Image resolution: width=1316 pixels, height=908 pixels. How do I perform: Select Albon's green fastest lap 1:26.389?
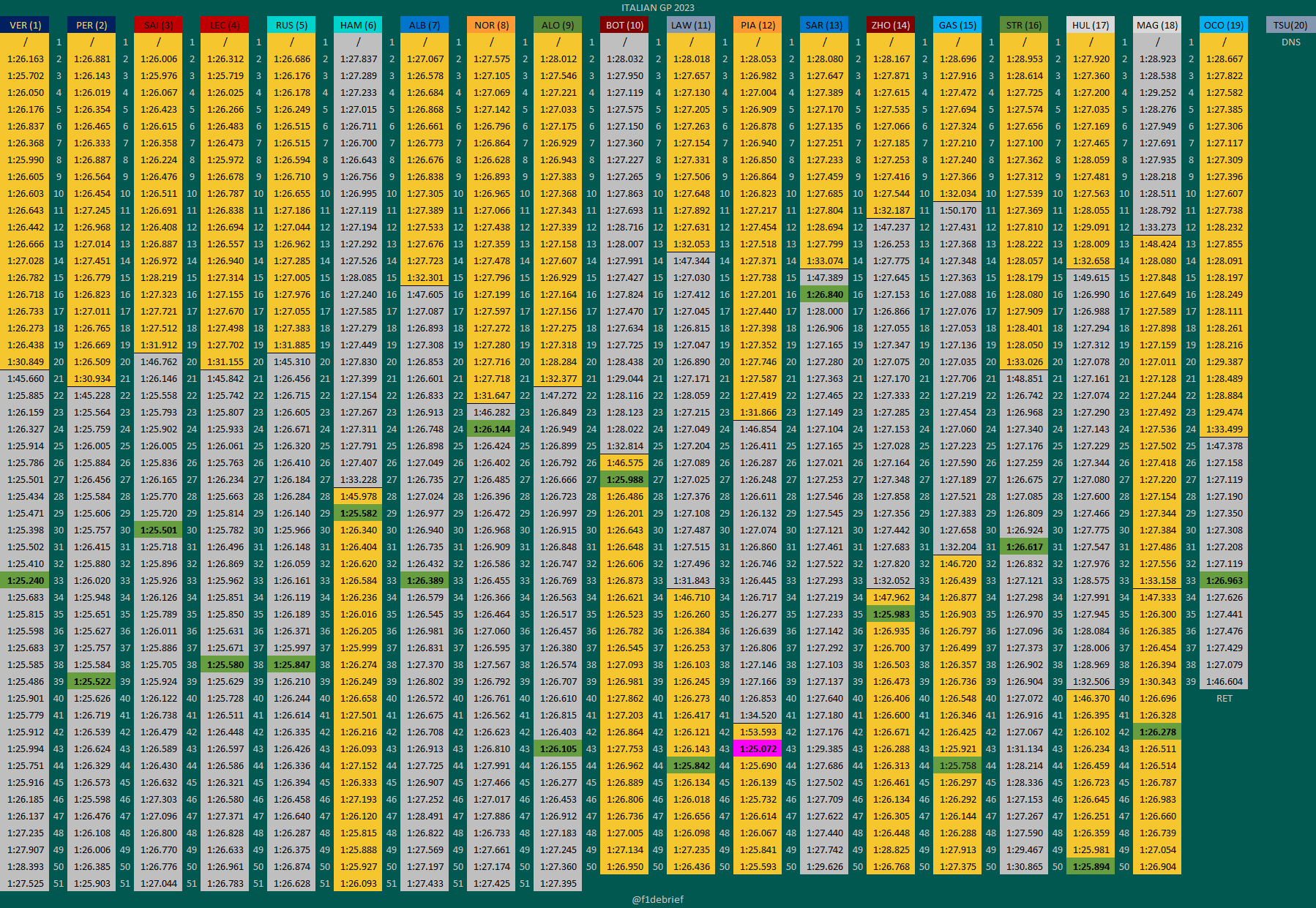tap(425, 580)
